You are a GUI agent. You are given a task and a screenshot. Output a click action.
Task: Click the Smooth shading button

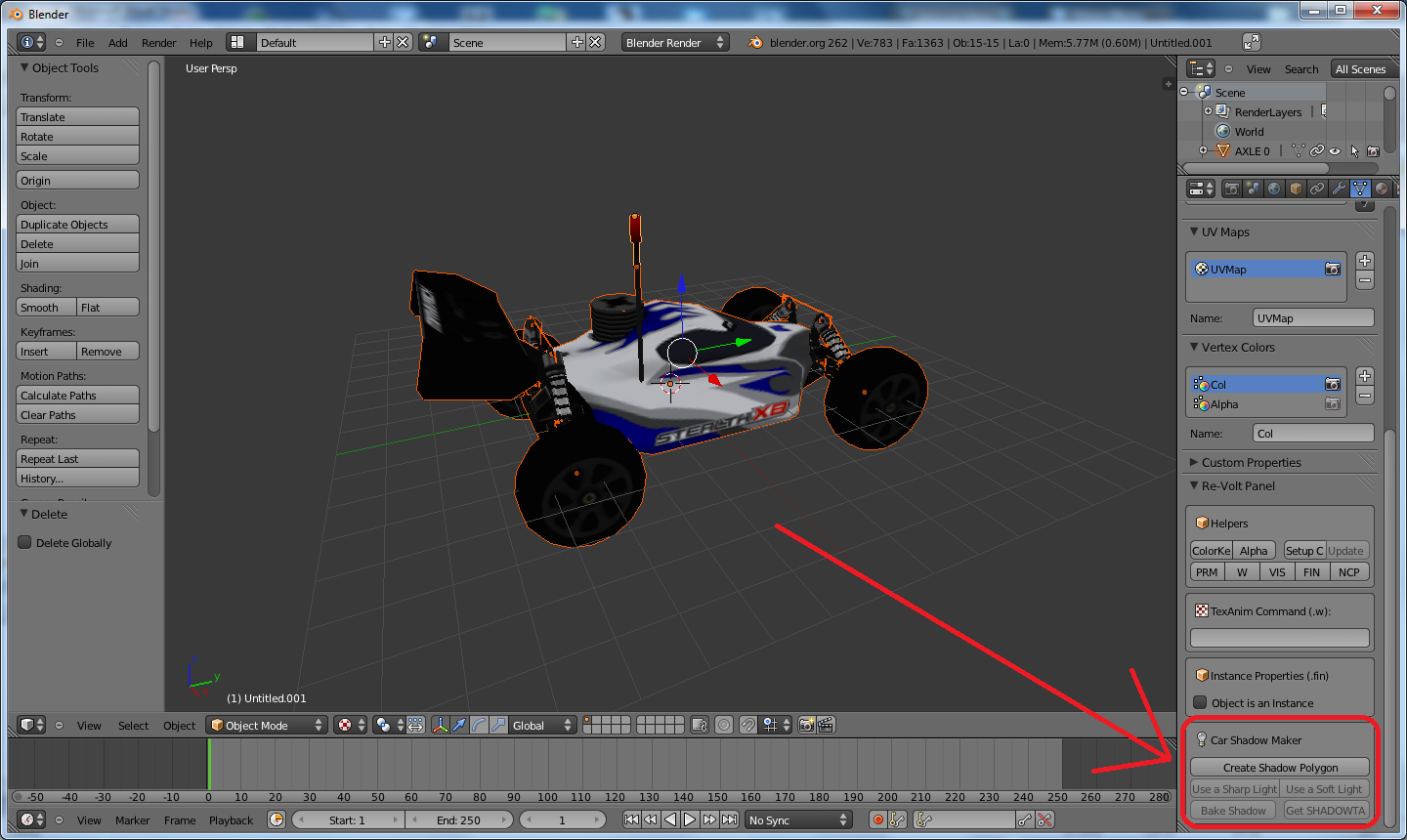point(46,307)
